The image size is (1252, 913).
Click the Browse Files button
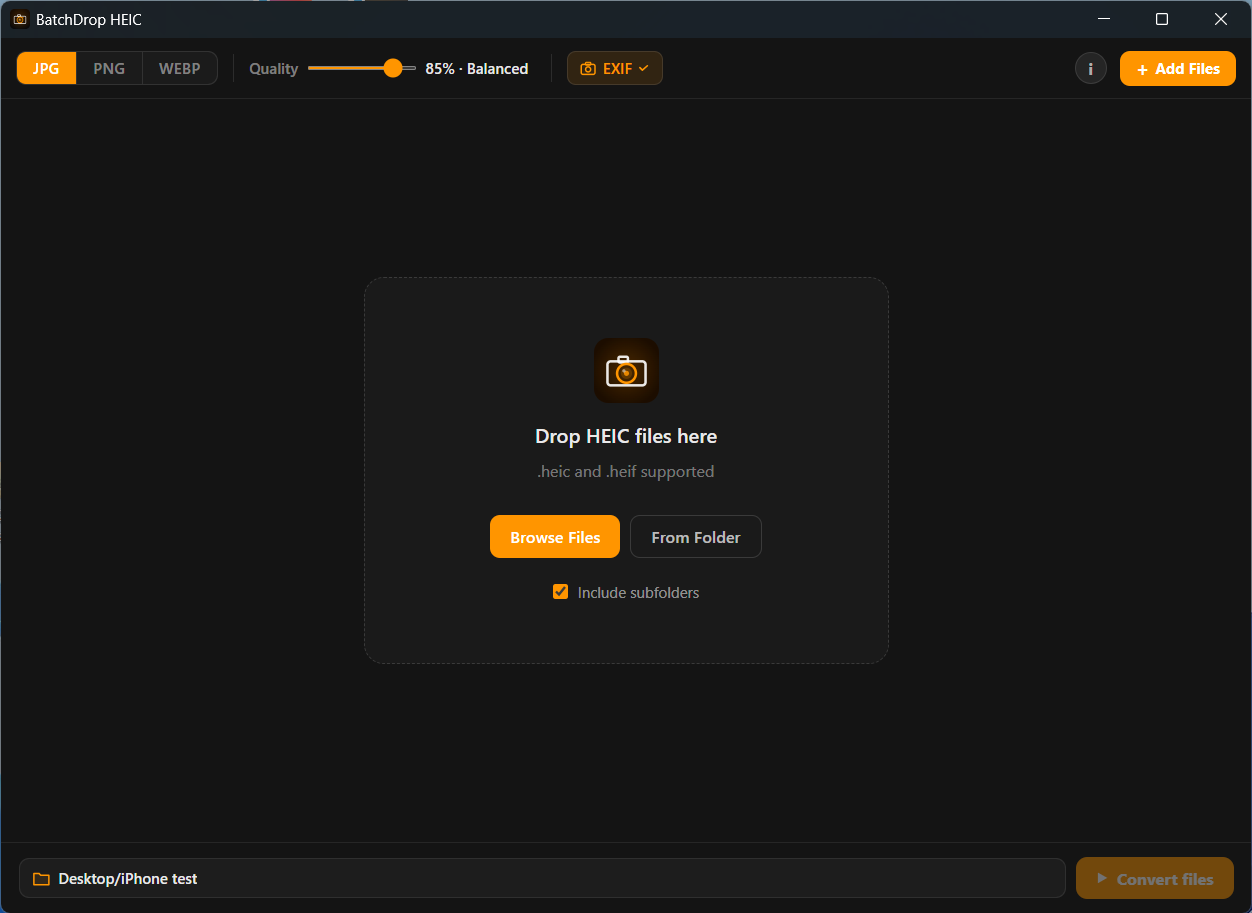[x=555, y=537]
